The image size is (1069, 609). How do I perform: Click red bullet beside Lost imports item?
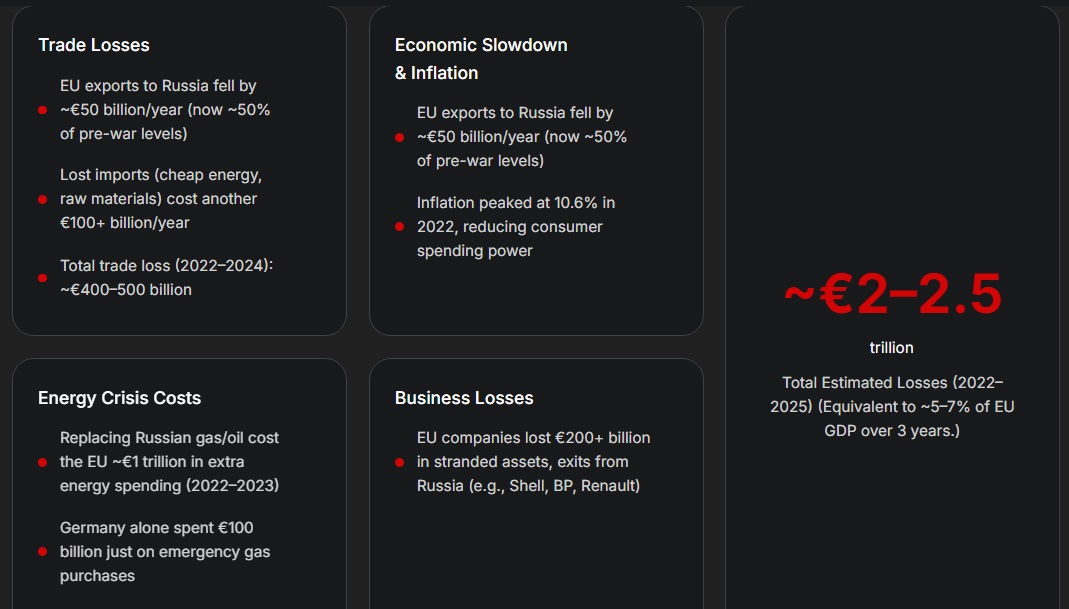(43, 199)
